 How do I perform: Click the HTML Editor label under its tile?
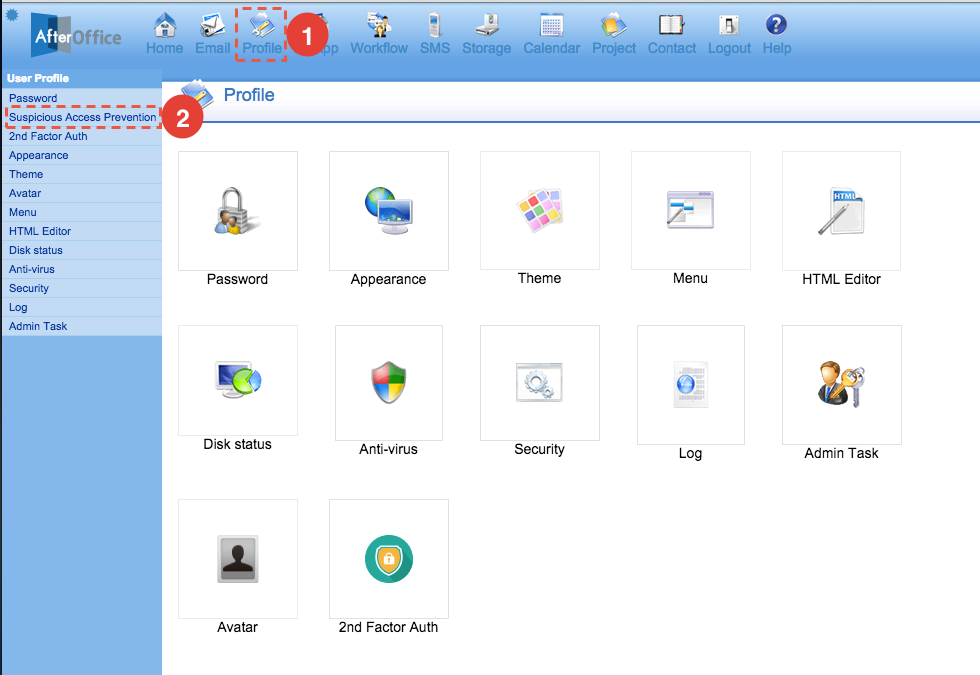click(x=841, y=279)
